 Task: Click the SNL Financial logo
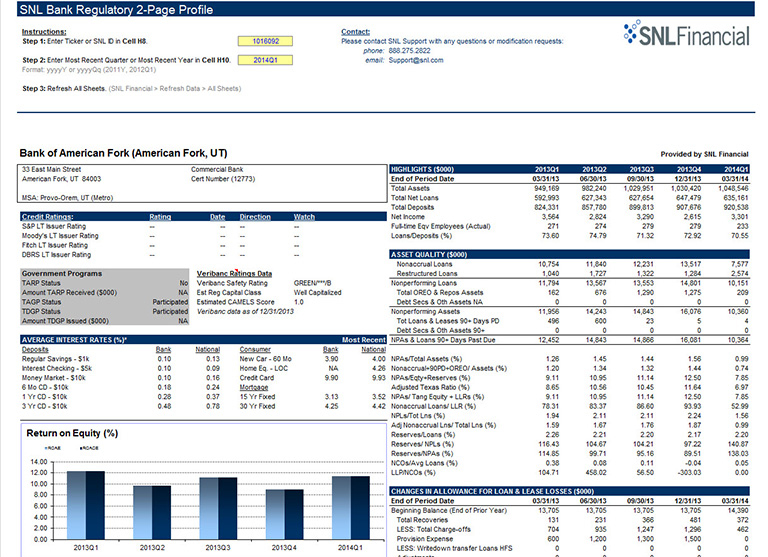(x=685, y=36)
